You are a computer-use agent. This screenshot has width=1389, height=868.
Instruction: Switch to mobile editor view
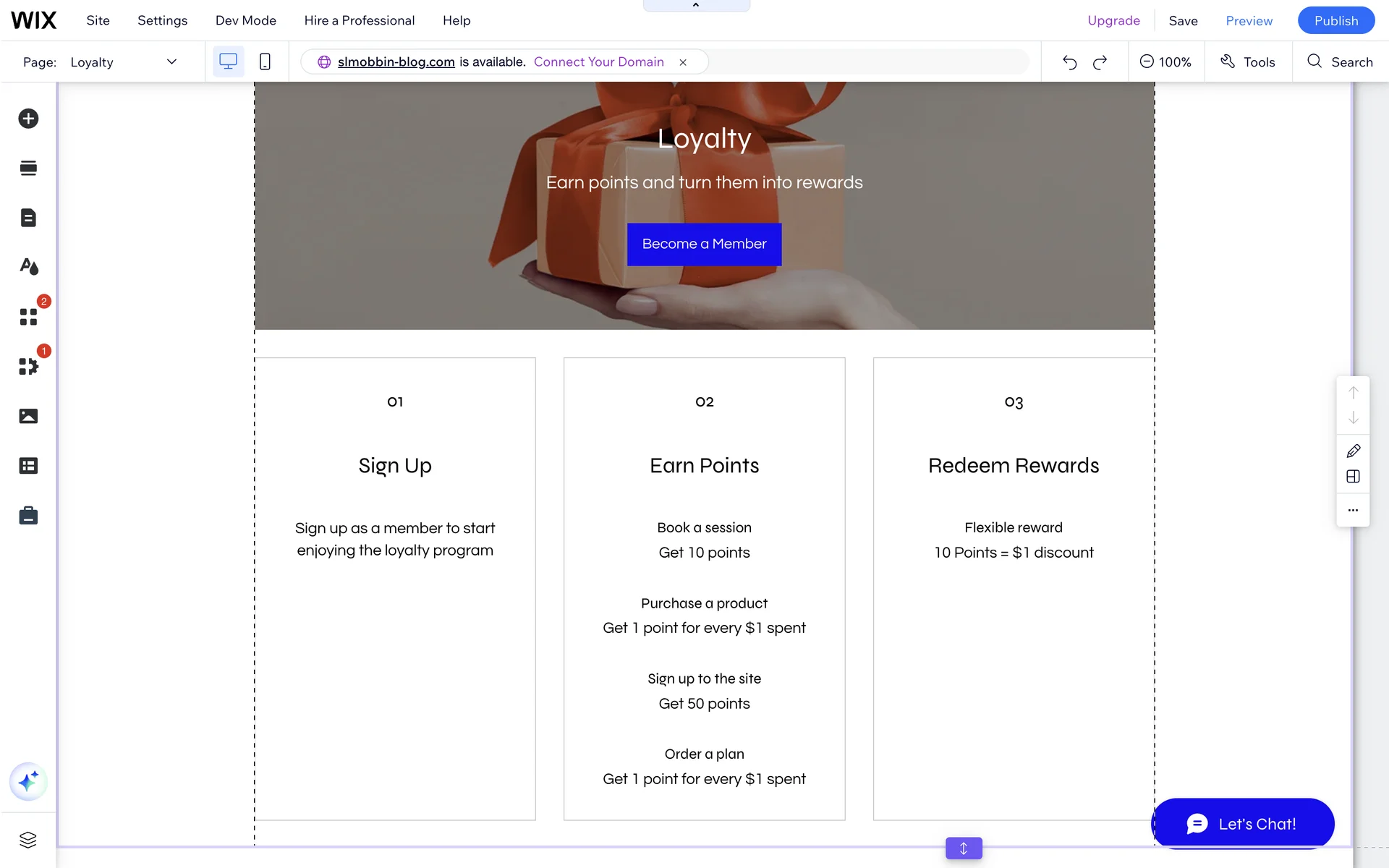(265, 62)
